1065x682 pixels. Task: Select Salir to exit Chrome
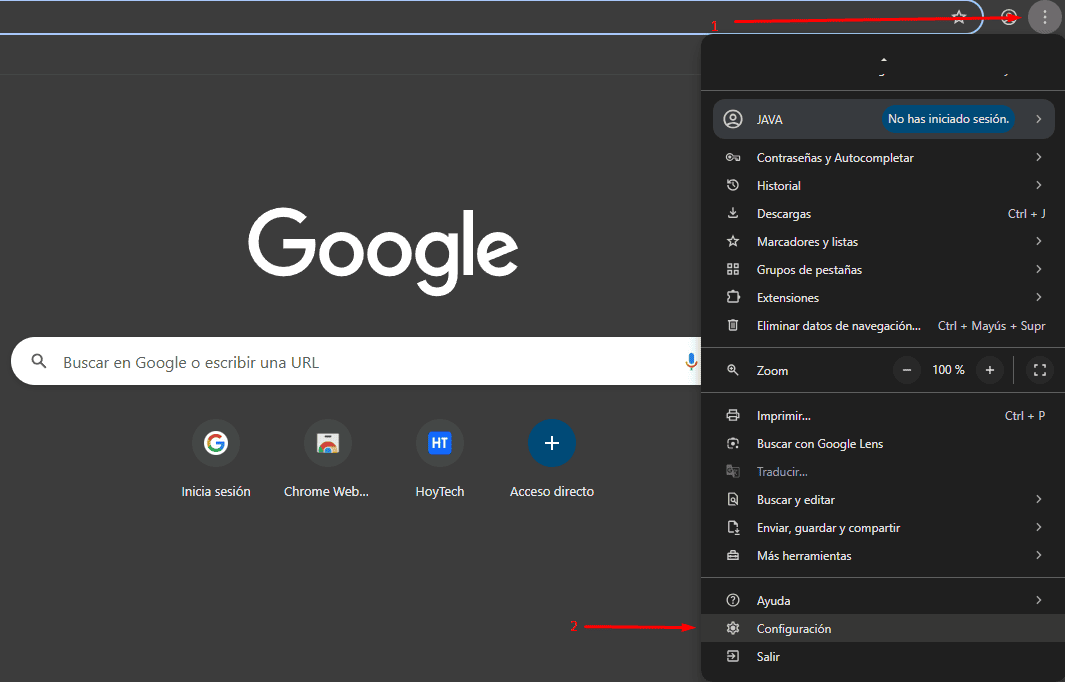tap(768, 657)
